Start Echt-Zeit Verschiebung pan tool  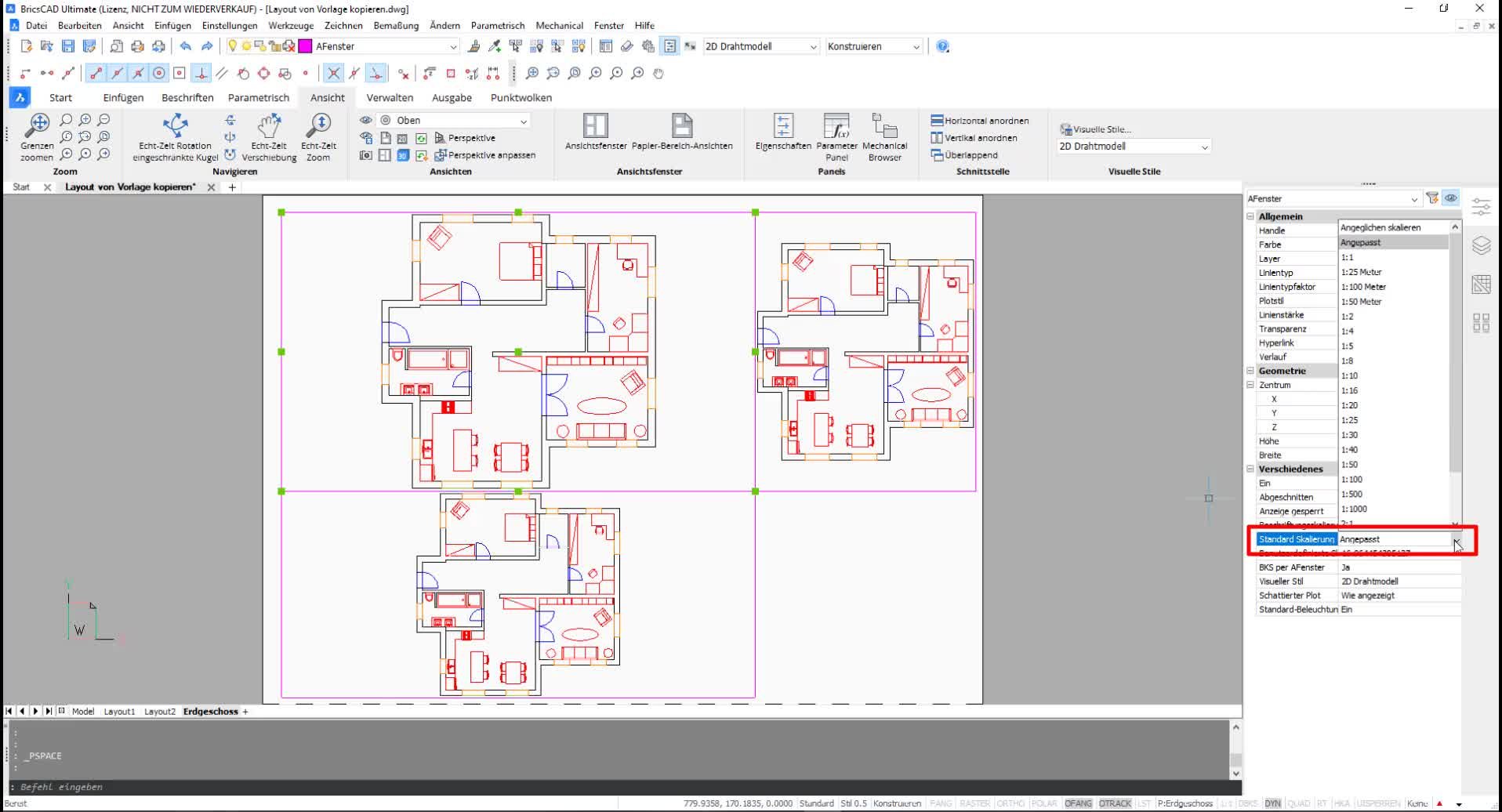pyautogui.click(x=269, y=137)
